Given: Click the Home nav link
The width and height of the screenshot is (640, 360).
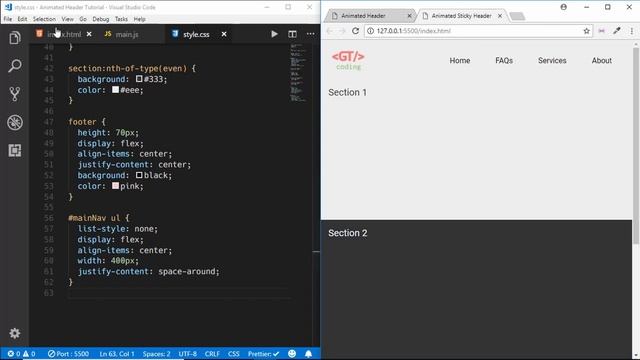Looking at the screenshot, I should tap(460, 60).
